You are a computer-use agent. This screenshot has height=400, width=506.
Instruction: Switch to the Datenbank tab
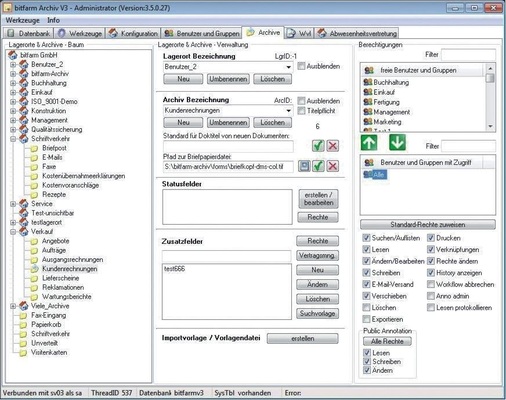click(29, 33)
